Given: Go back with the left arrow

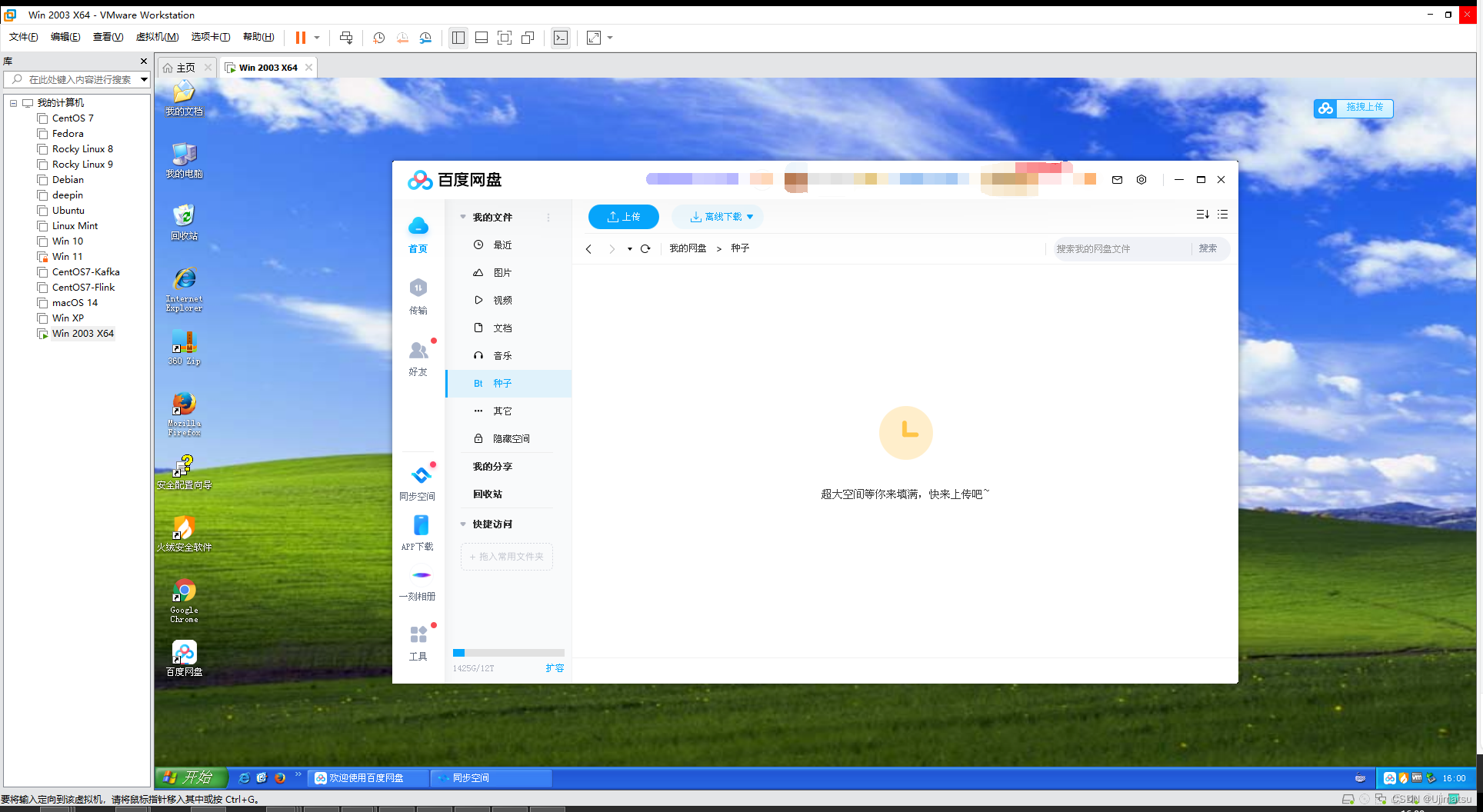Looking at the screenshot, I should [589, 248].
